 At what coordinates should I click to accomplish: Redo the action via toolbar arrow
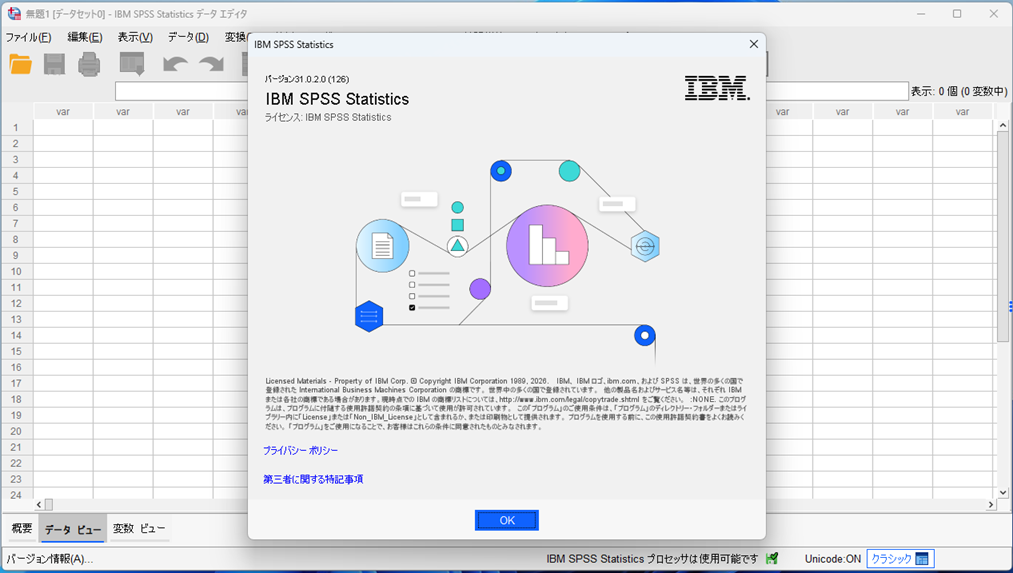click(x=211, y=64)
